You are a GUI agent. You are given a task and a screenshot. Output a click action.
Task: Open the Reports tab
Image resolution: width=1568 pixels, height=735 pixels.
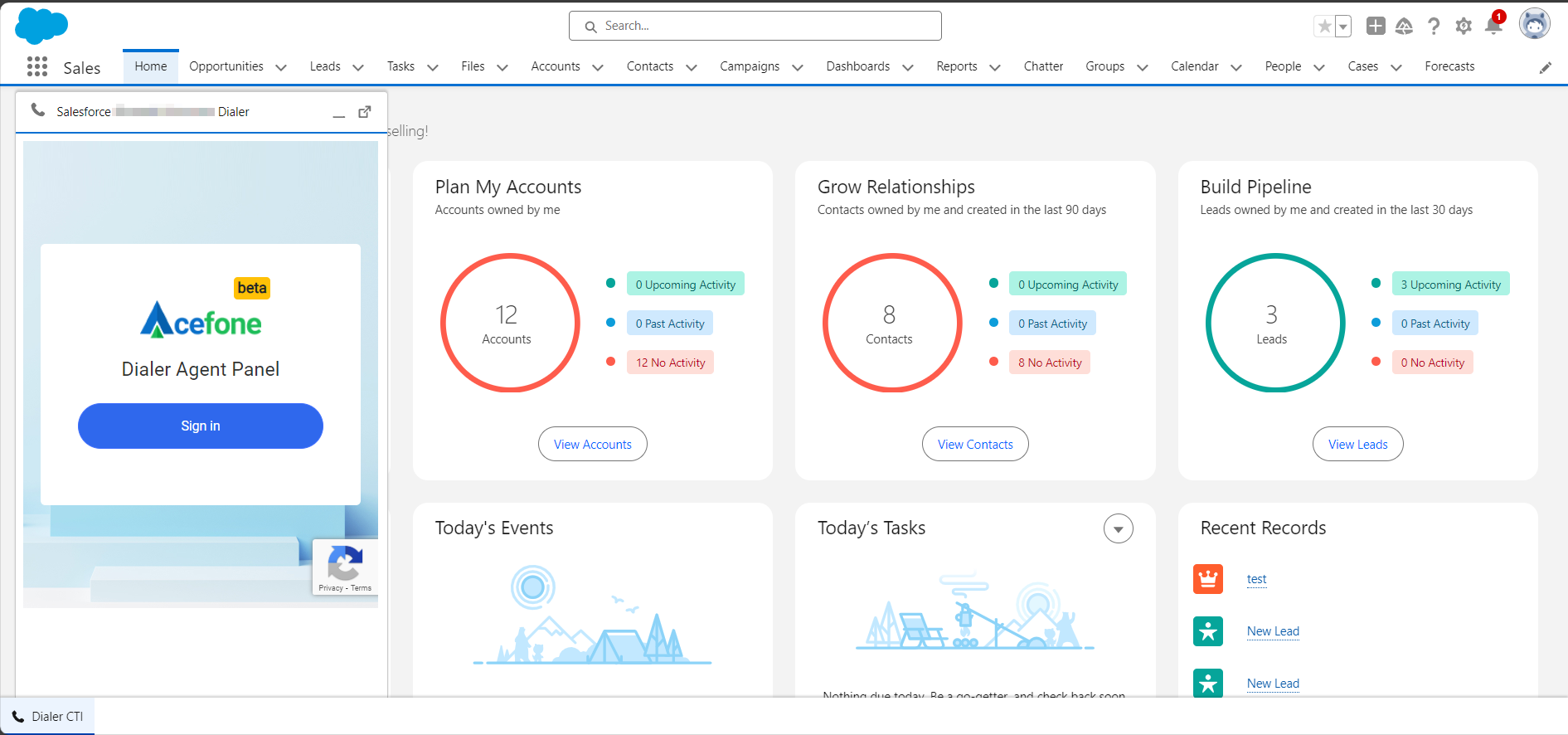pyautogui.click(x=957, y=66)
